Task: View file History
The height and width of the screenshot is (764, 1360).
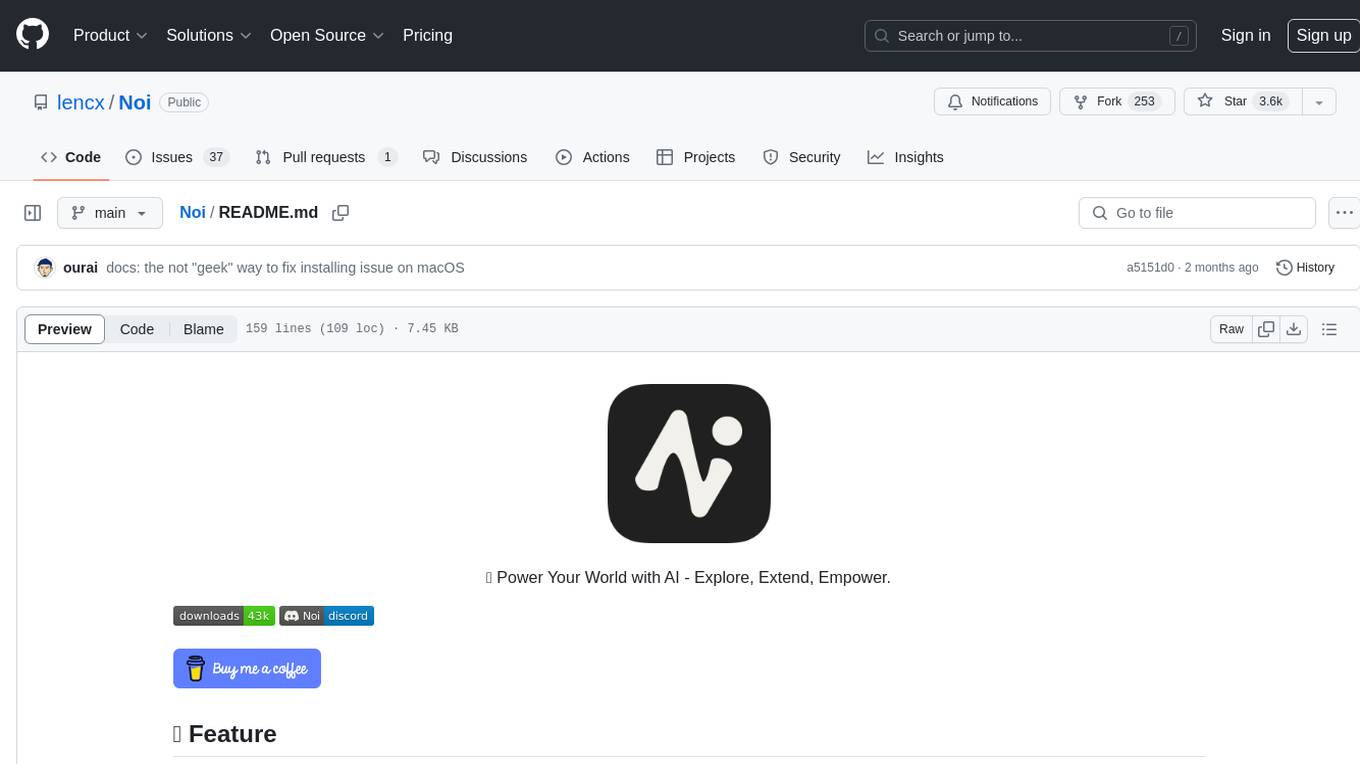Action: (x=1305, y=268)
